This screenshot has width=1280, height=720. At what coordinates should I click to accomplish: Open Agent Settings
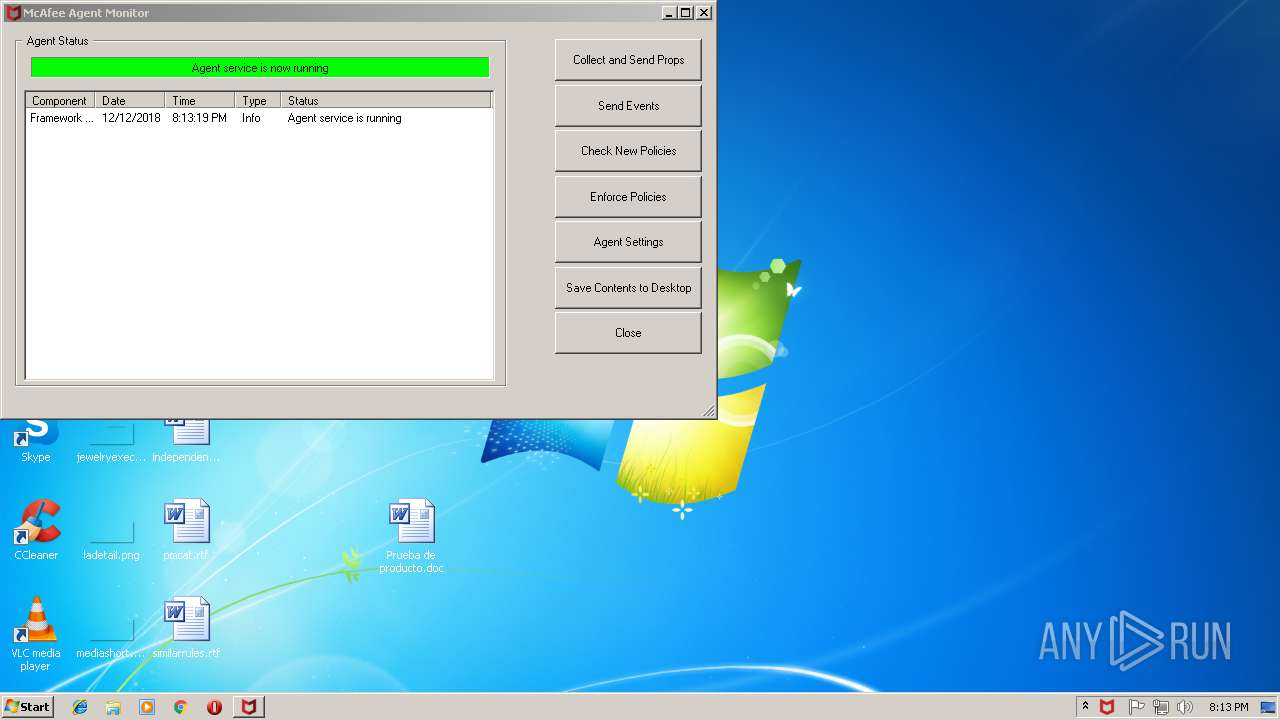[x=628, y=242]
